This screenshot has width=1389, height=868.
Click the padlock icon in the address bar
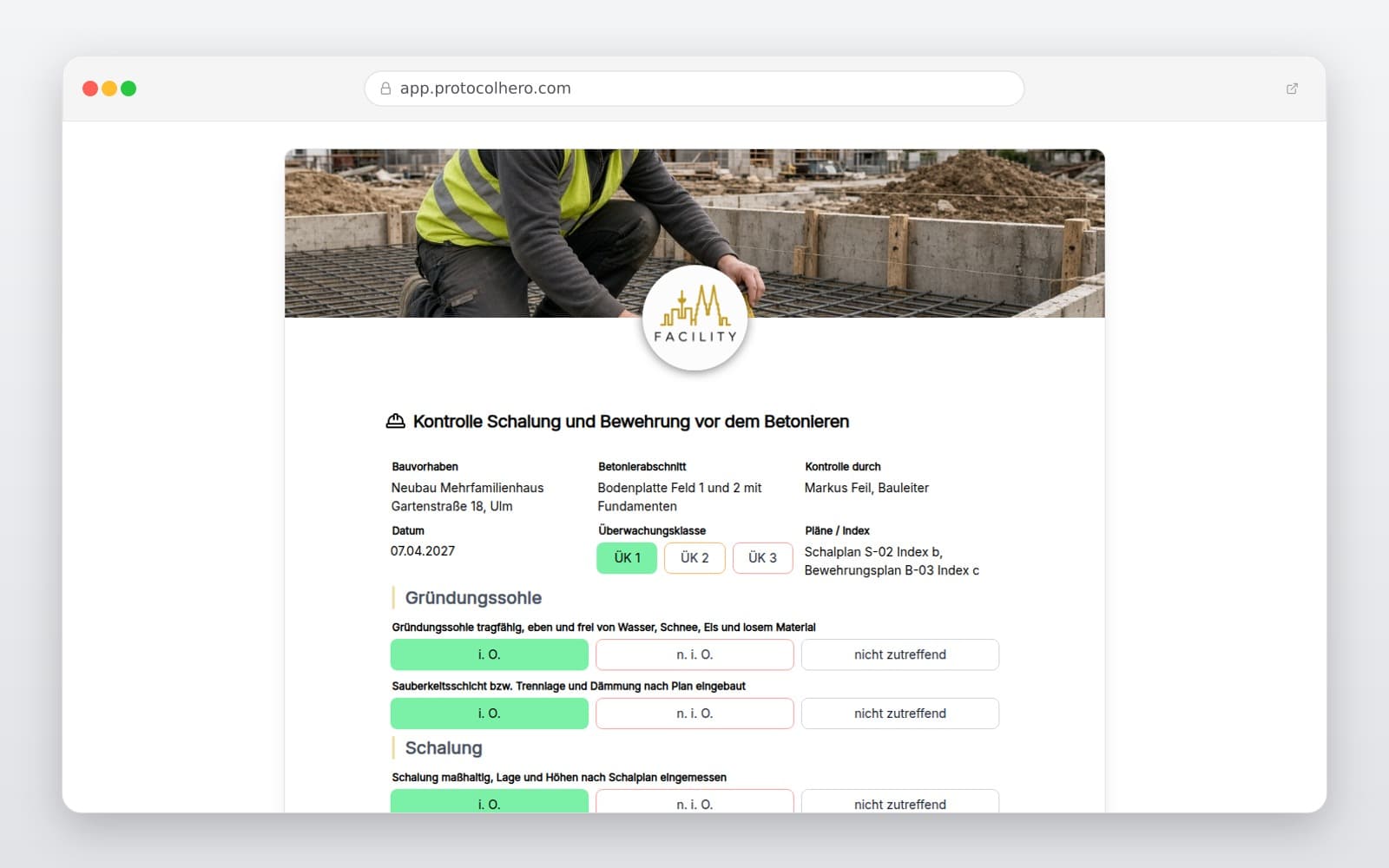pos(385,89)
